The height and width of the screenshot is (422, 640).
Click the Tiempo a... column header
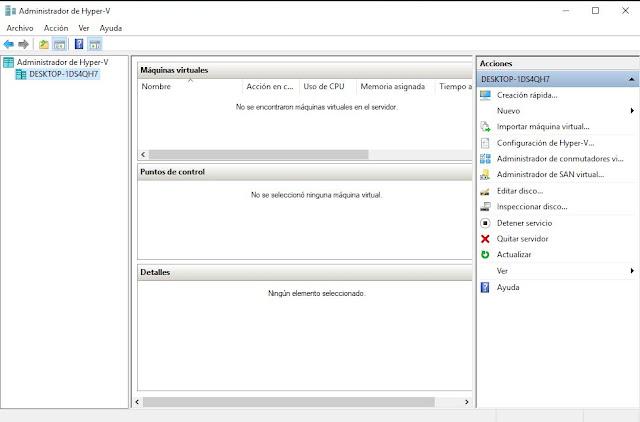click(x=455, y=87)
